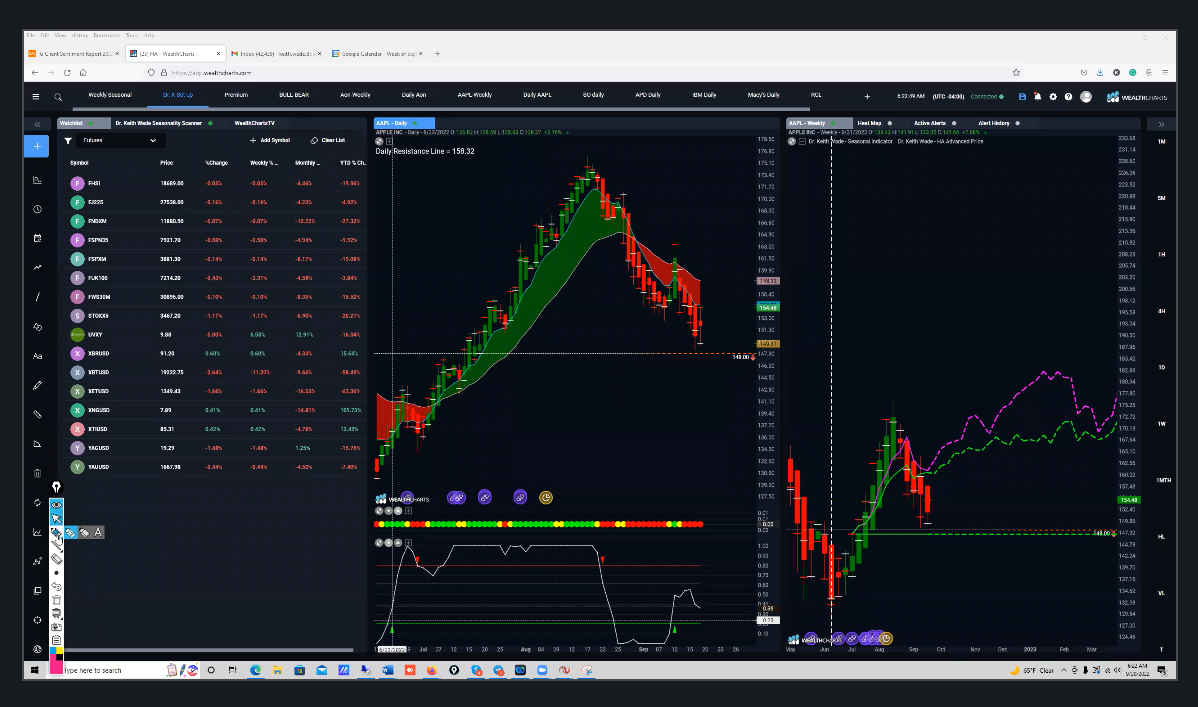Toggle the green indicator on Watchlist tab
This screenshot has height=707, width=1198.
click(x=90, y=123)
